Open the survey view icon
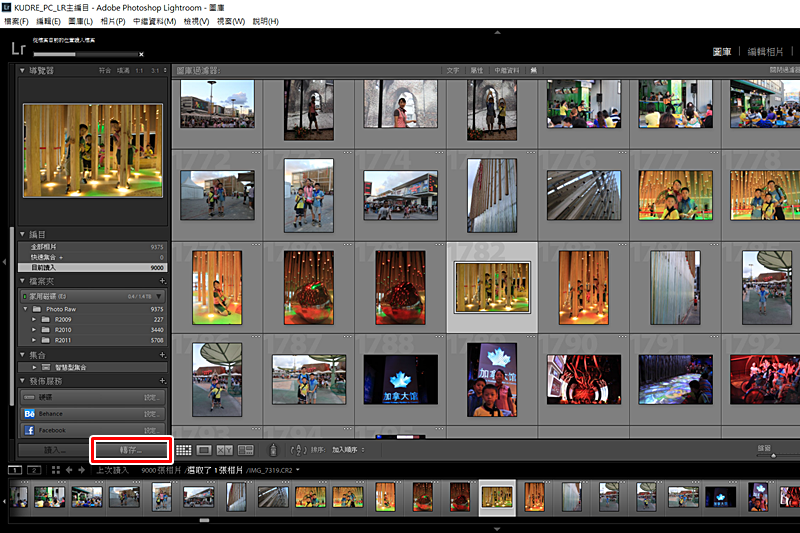The height and width of the screenshot is (533, 800). [x=246, y=450]
